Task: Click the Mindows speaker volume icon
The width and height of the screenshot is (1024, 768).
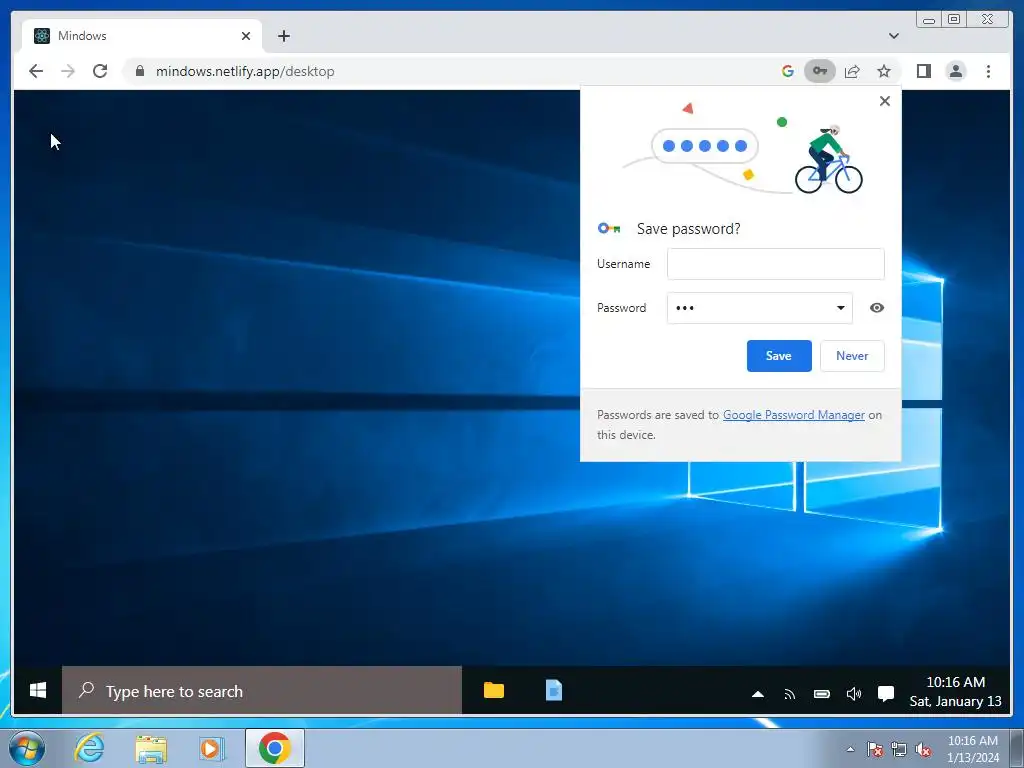Action: pyautogui.click(x=854, y=694)
